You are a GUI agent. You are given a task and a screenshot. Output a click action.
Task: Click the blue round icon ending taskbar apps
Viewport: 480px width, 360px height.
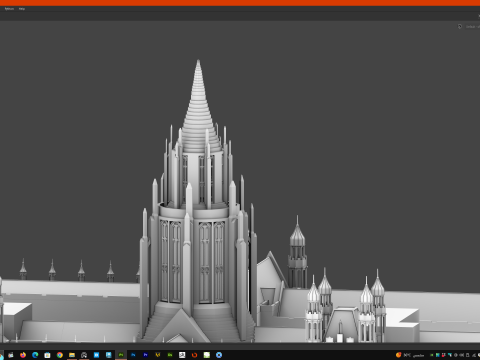(219, 355)
